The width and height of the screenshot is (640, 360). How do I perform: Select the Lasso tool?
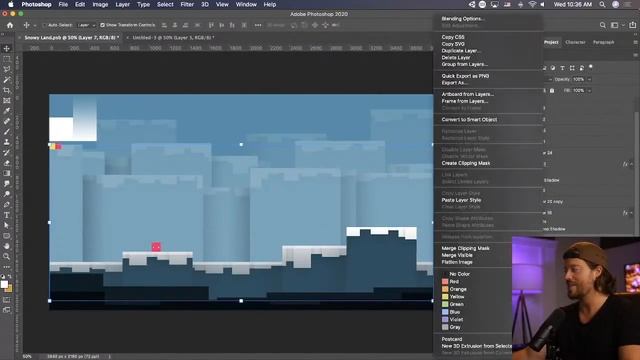pos(7,69)
